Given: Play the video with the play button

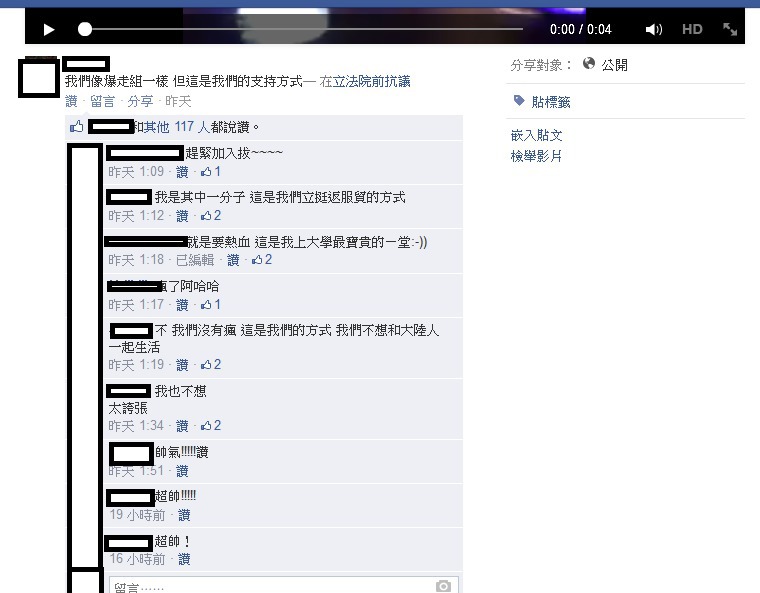Looking at the screenshot, I should coord(48,30).
